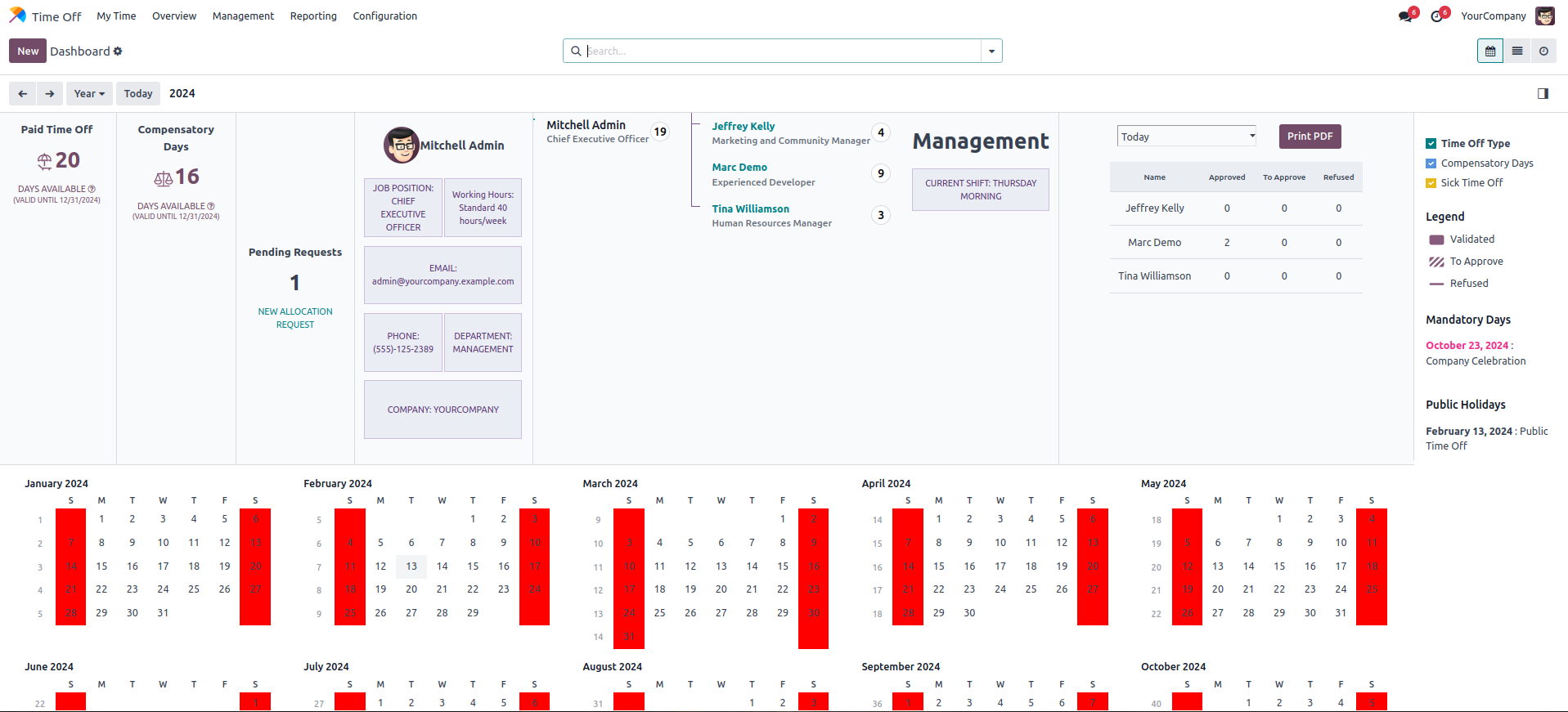Click the Paid Time Off umbrella icon
Image resolution: width=1568 pixels, height=712 pixels.
44,161
